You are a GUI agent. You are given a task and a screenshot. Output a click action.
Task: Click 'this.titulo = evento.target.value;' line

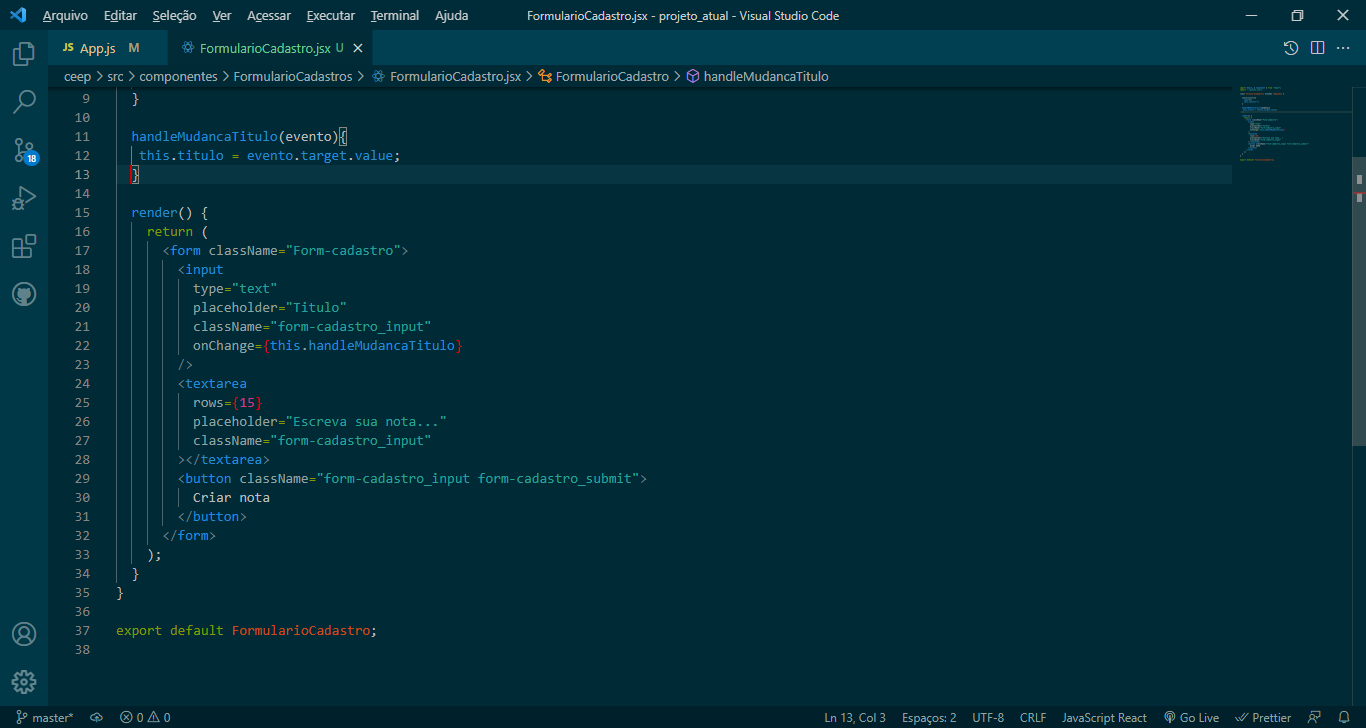pyautogui.click(x=269, y=155)
